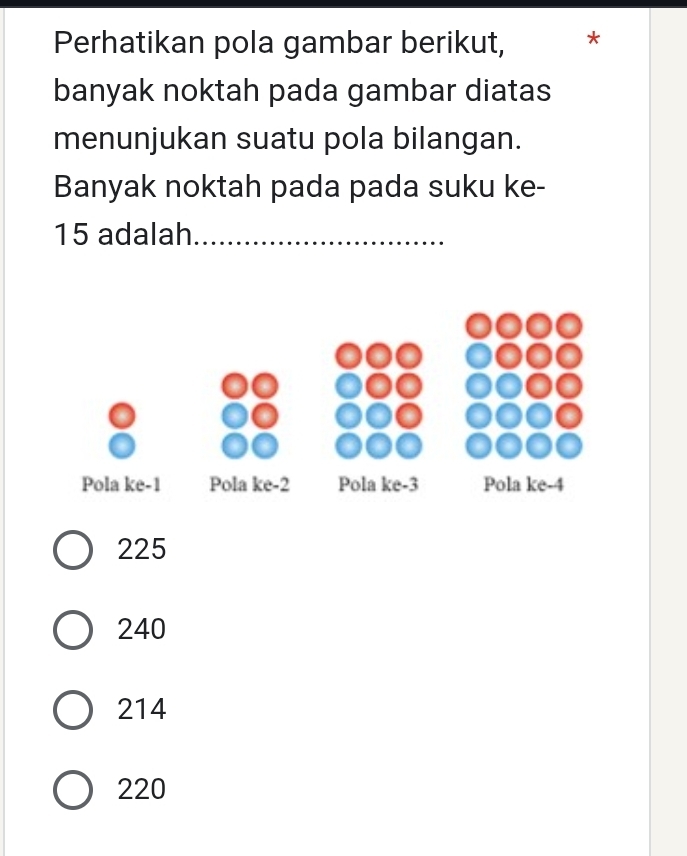This screenshot has height=856, width=687.
Task: Pick the 220 radio button
Action: pos(73,790)
